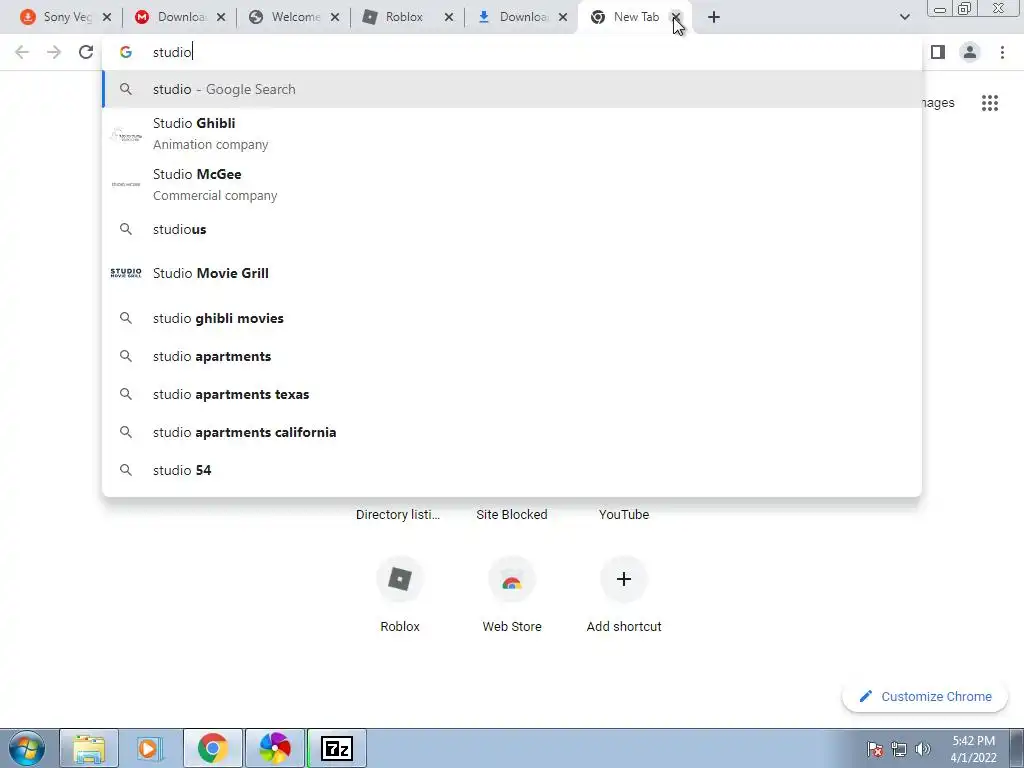
Task: Choose the Studio Ghibli suggestion
Action: (512, 133)
